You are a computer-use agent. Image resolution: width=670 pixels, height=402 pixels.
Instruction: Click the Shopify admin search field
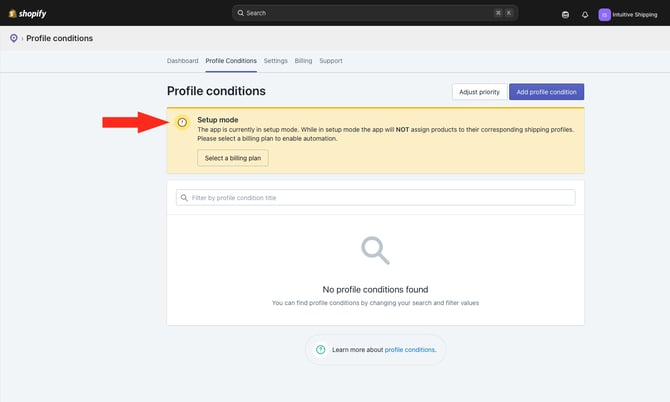[375, 13]
